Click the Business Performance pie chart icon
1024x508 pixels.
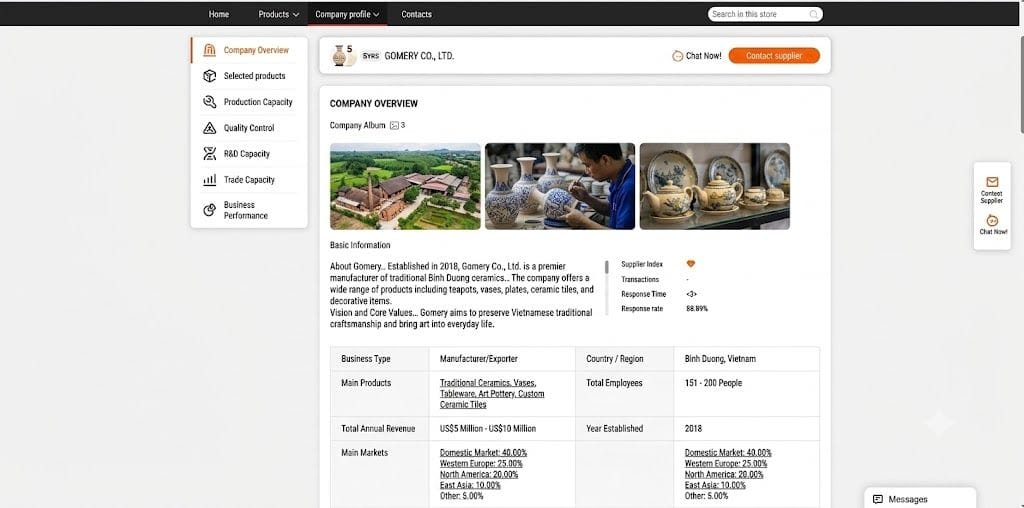coord(210,210)
